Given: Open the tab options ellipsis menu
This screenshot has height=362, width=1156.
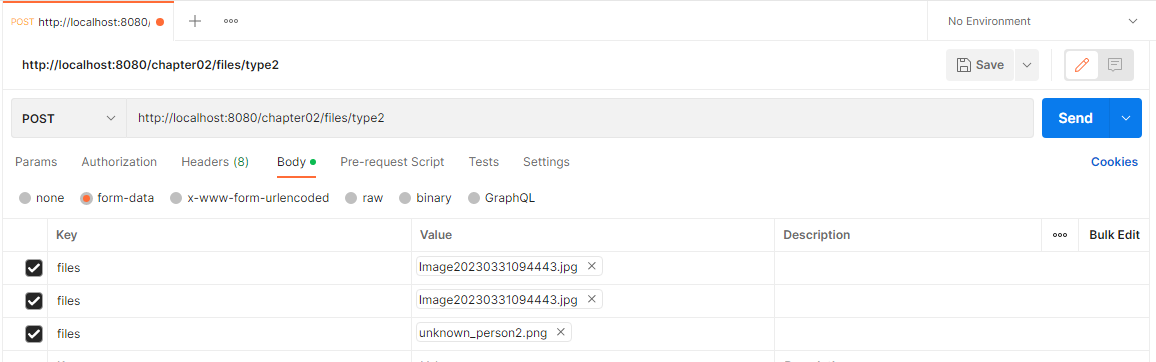Looking at the screenshot, I should 231,21.
